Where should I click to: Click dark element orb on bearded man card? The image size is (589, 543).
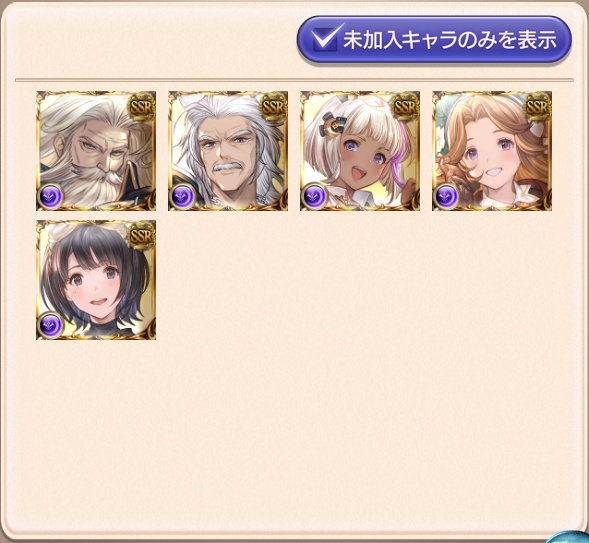(x=51, y=196)
